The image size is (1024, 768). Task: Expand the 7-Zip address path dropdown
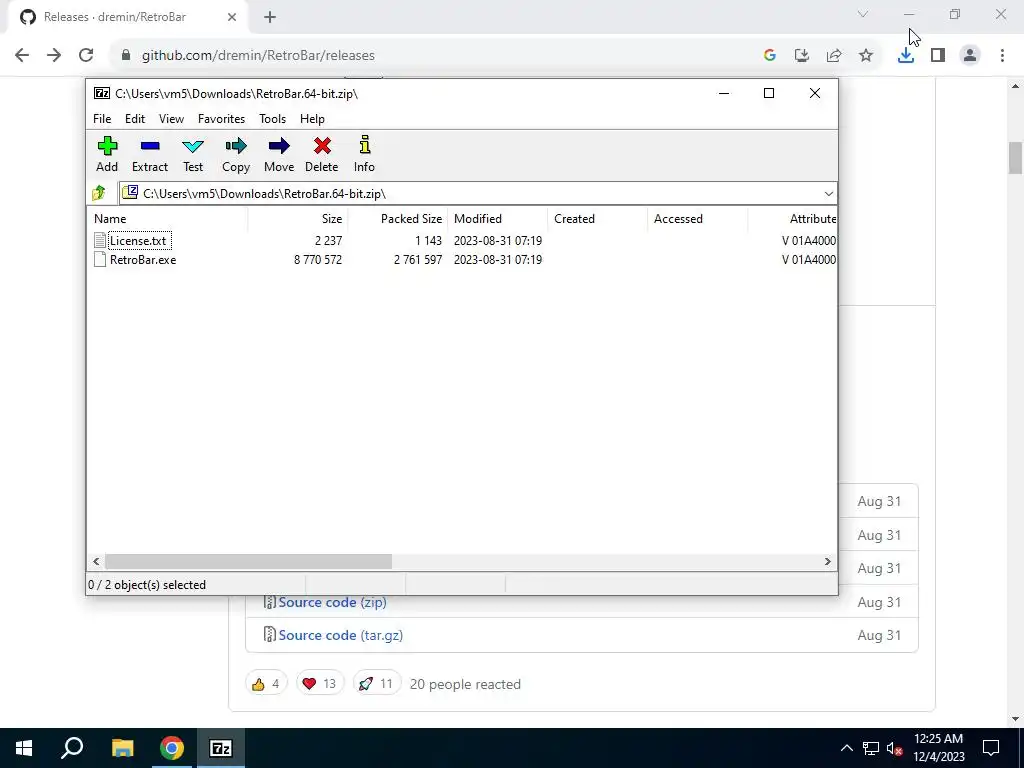828,193
